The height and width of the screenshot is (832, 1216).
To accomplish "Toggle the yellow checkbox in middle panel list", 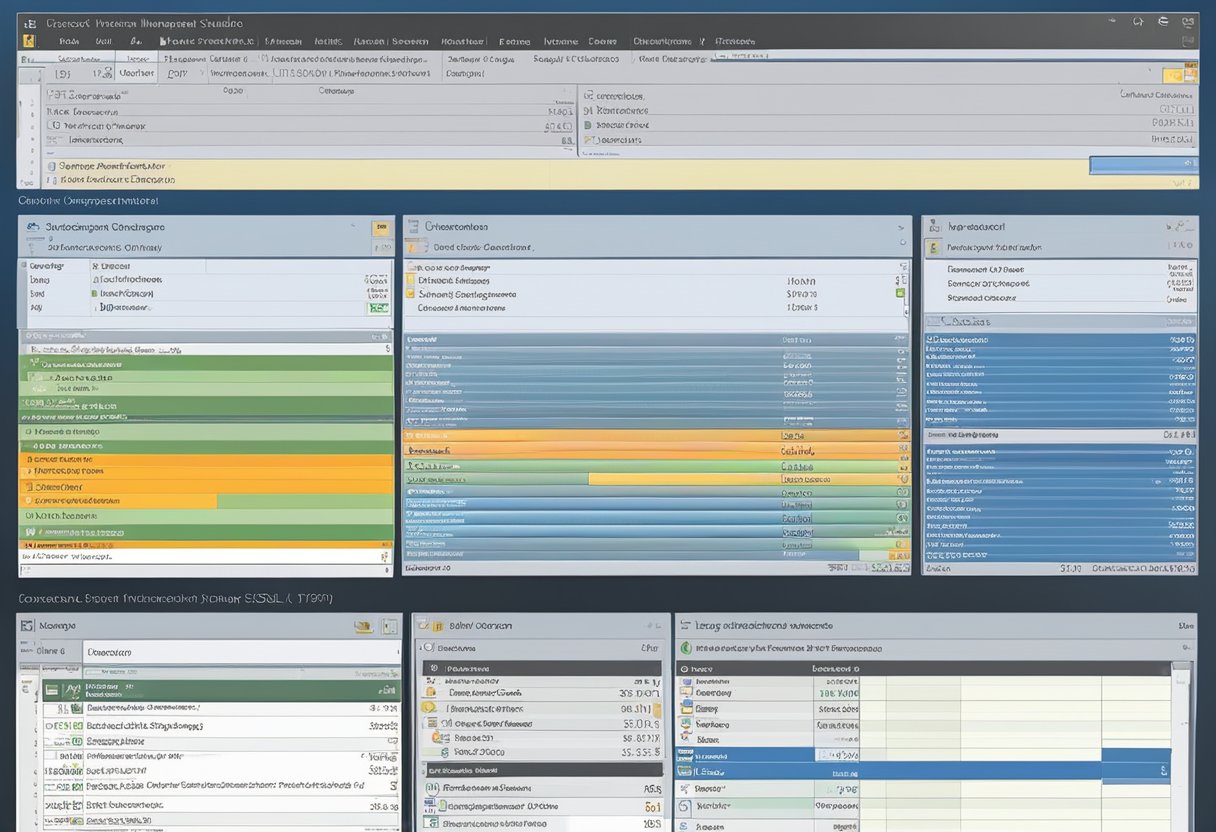I will click(x=410, y=294).
